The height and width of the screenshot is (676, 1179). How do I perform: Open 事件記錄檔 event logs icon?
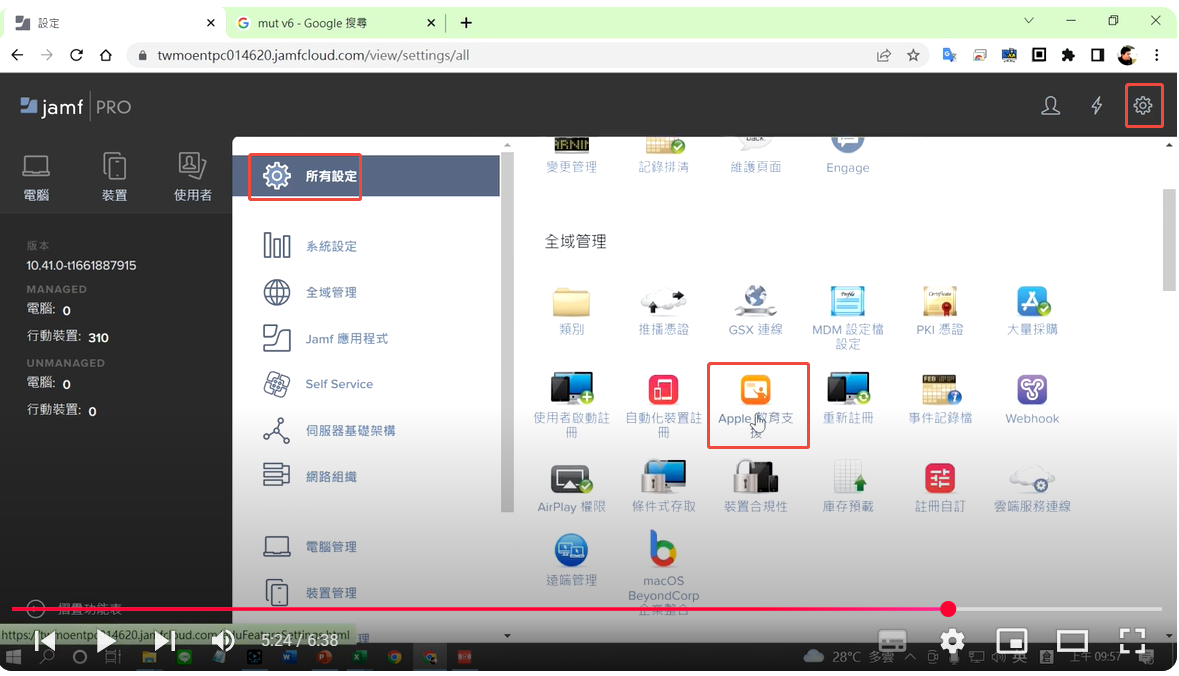coord(940,389)
